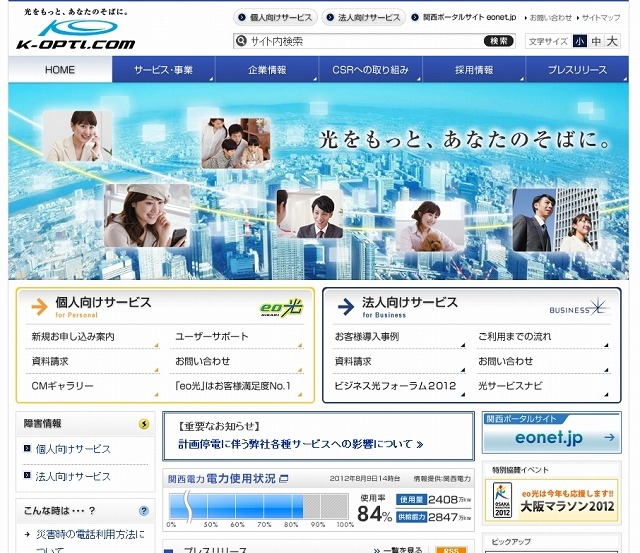Open お問い合わせ link in top header
The height and width of the screenshot is (553, 640).
pos(549,18)
